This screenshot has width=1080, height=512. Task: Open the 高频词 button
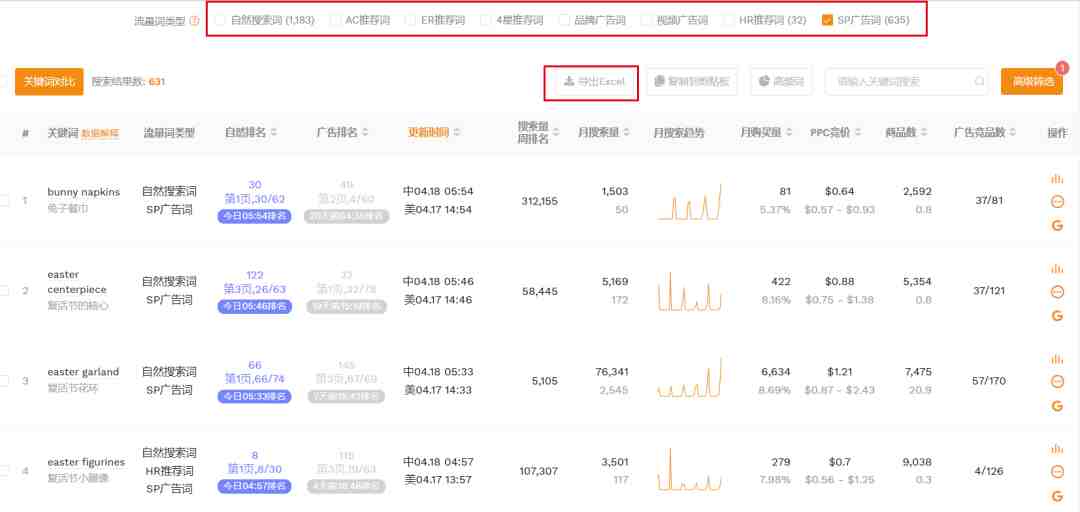pos(781,81)
